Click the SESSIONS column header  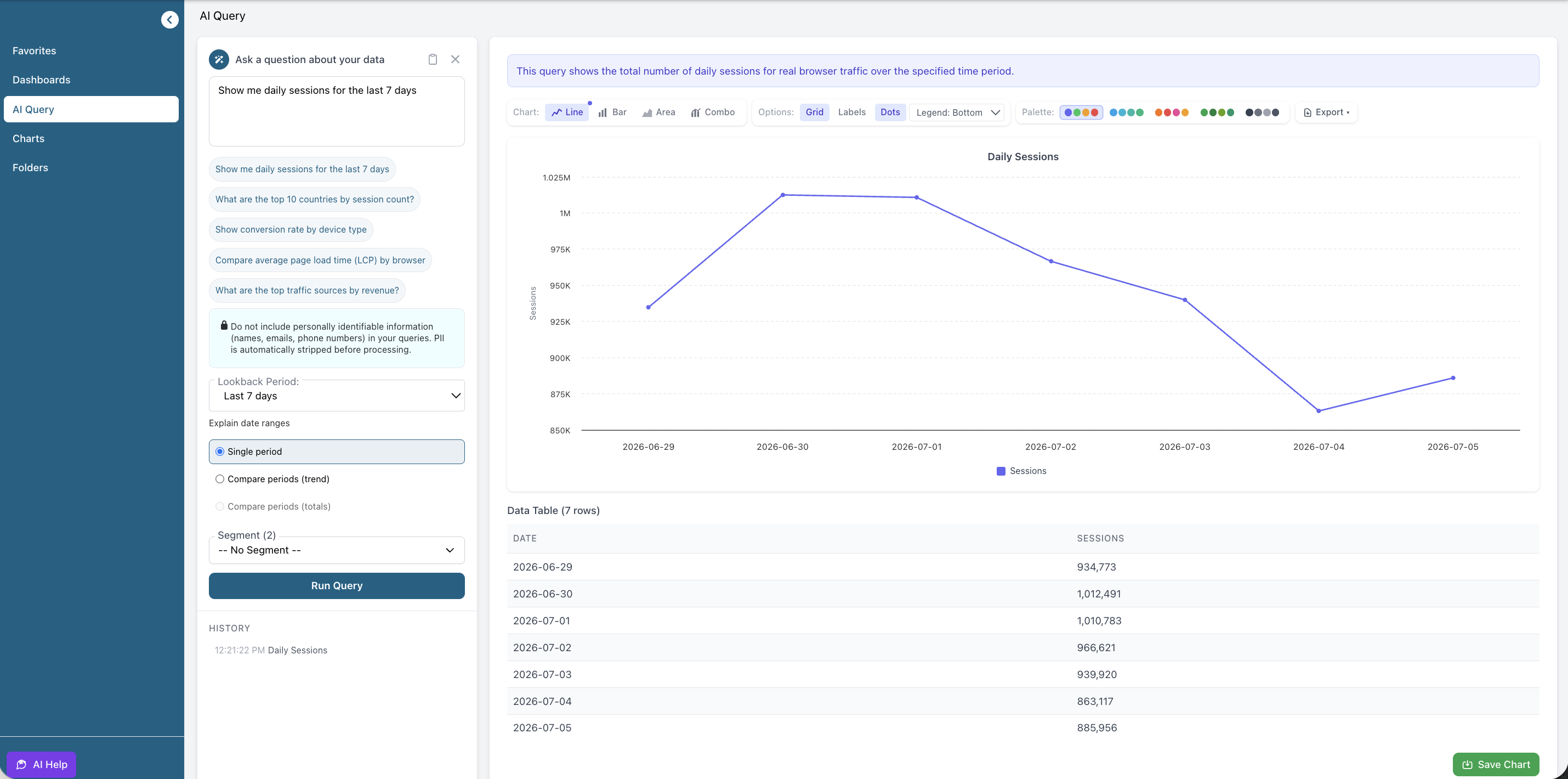click(1100, 538)
